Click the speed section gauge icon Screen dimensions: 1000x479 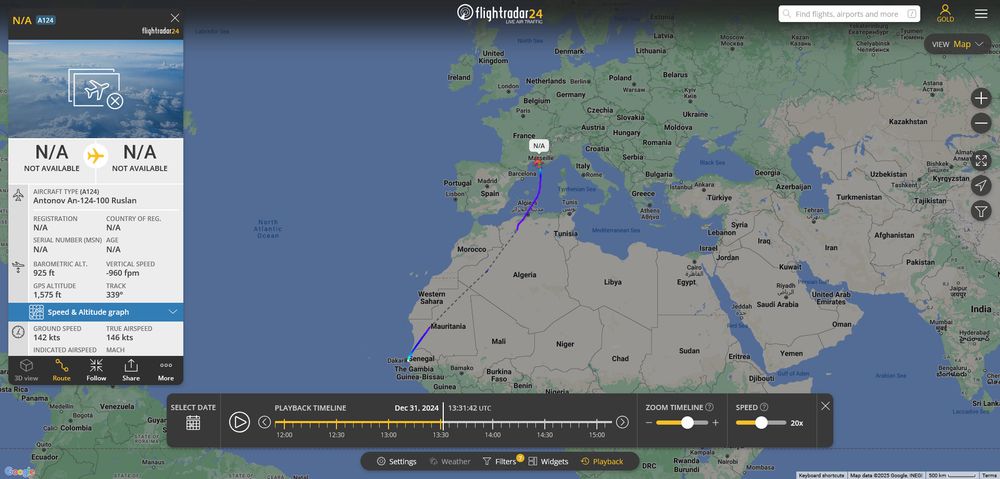pos(18,332)
